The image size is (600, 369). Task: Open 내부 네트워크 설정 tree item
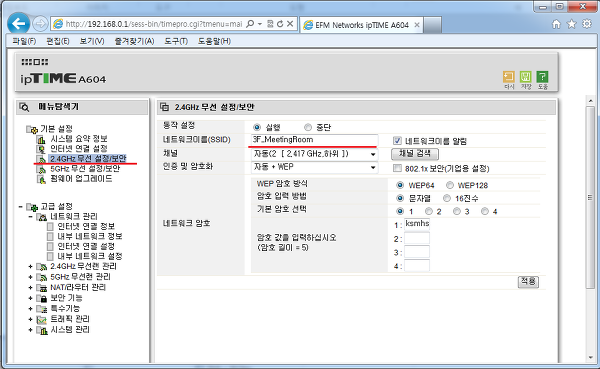[x=90, y=256]
